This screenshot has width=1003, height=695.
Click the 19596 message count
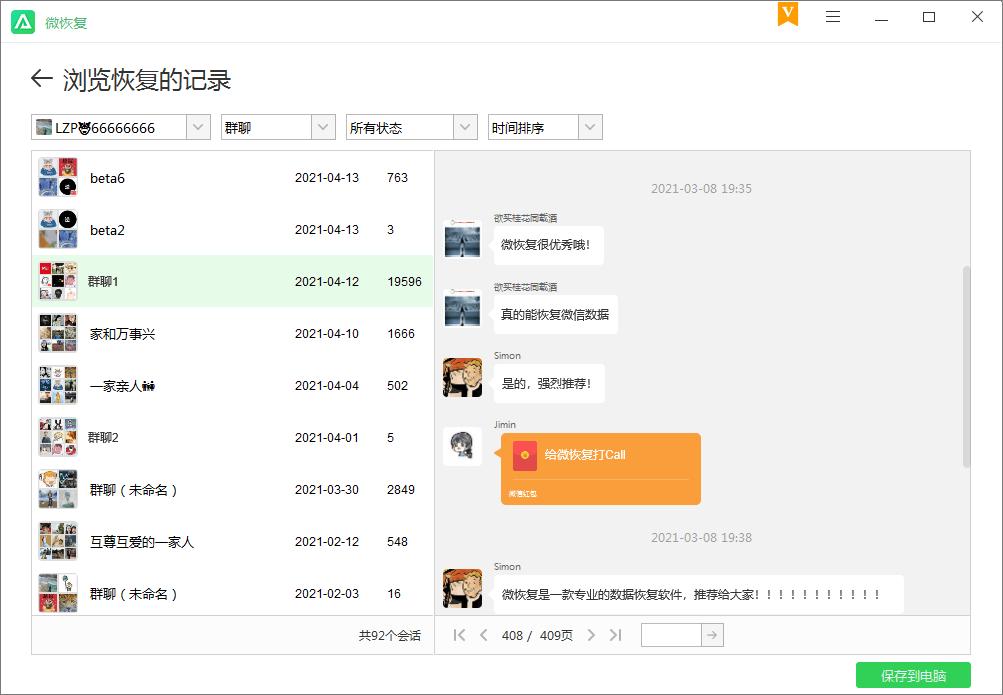click(404, 281)
